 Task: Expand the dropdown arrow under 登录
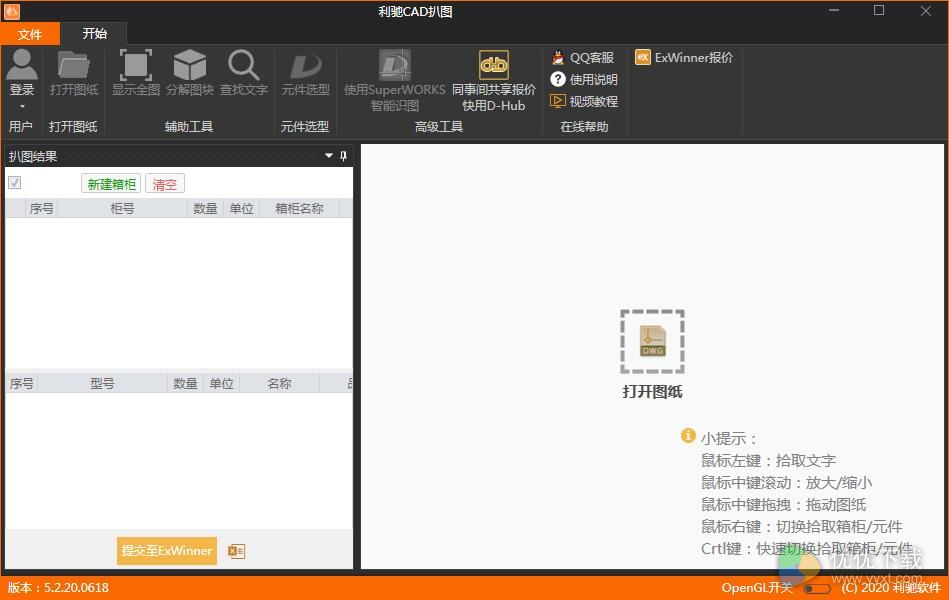pyautogui.click(x=22, y=107)
